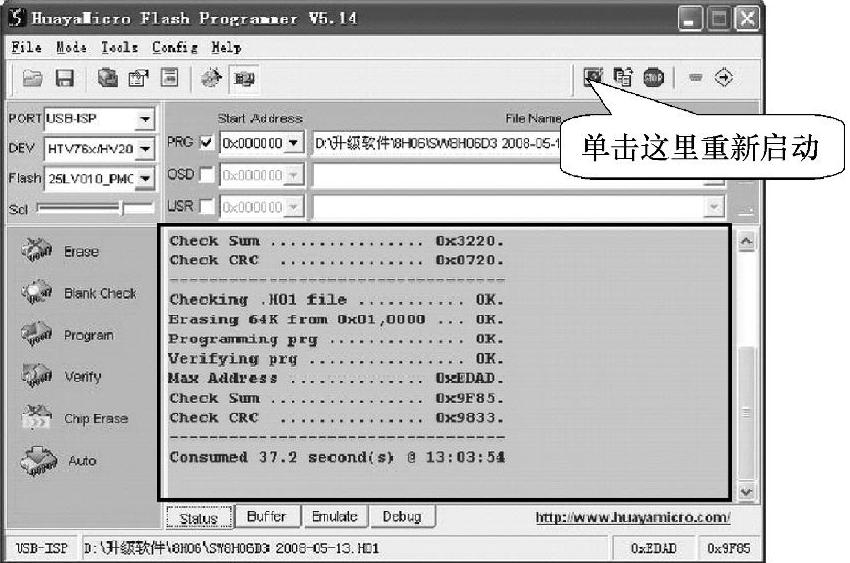Click the Program icon in side panel
Screen dimensions: 850x563
[36, 334]
